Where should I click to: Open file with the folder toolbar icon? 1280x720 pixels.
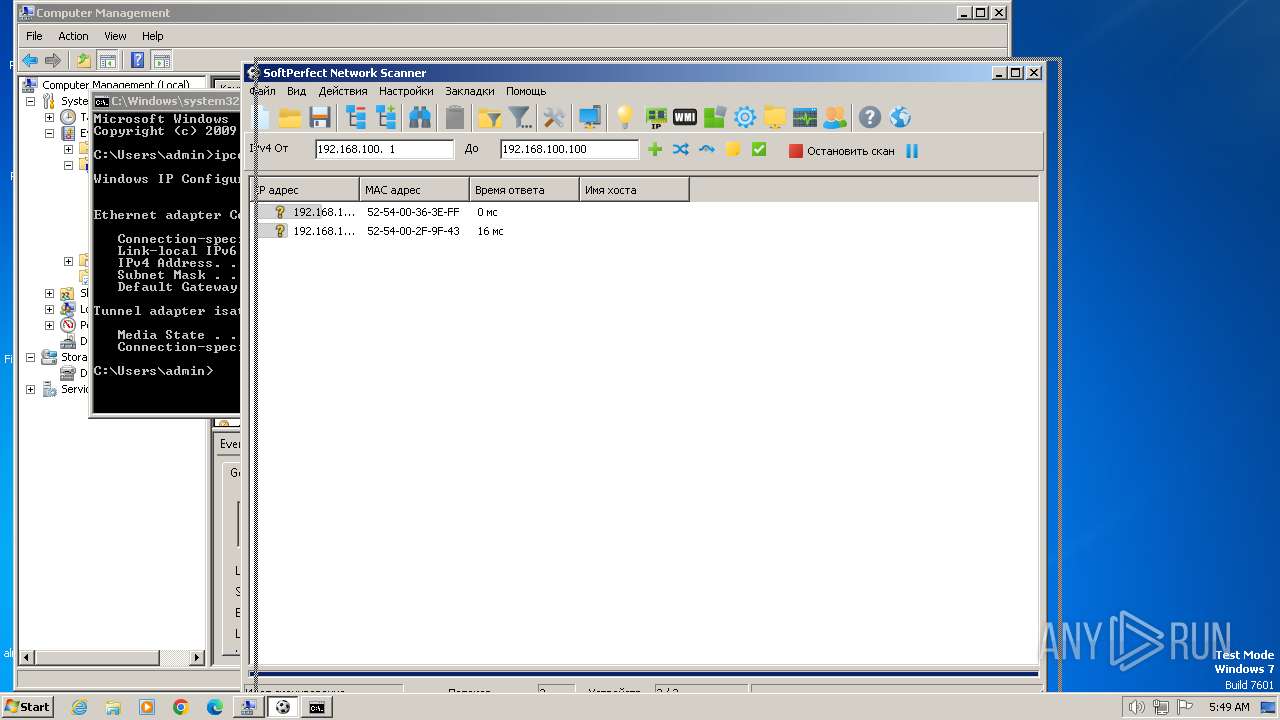pos(290,118)
